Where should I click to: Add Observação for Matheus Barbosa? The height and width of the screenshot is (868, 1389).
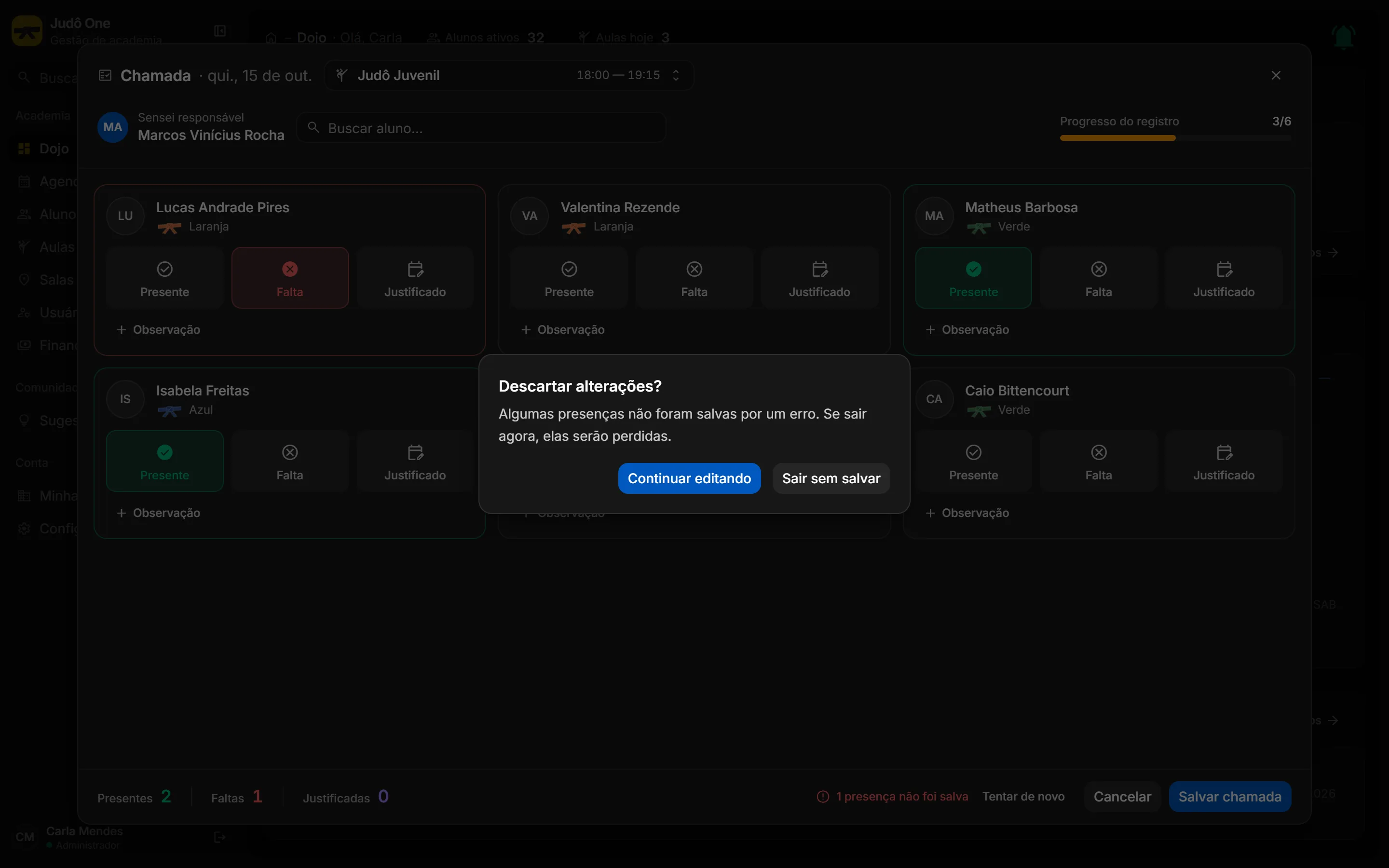coord(967,329)
